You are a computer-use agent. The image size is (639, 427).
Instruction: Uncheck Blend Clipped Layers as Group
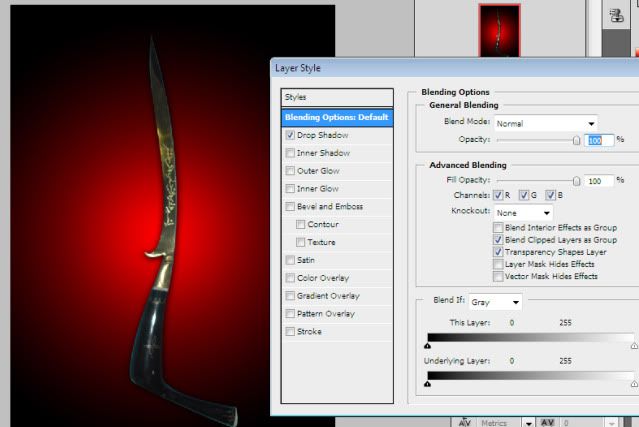(x=498, y=240)
